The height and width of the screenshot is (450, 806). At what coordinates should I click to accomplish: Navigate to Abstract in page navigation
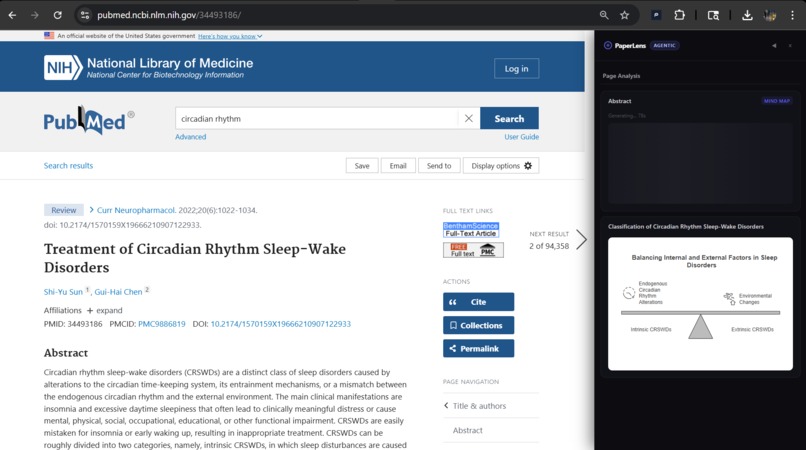[467, 430]
